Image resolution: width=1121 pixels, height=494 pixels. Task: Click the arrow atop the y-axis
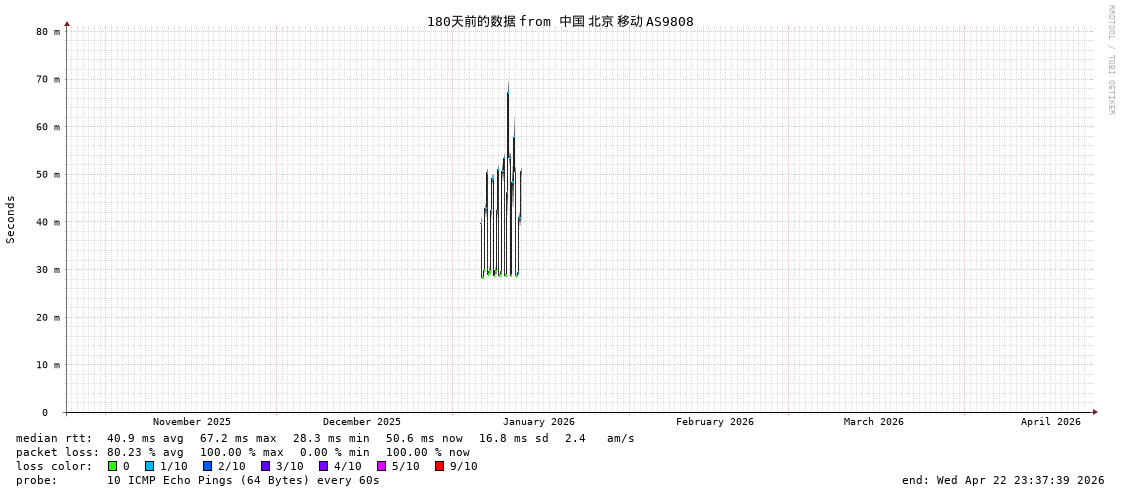pyautogui.click(x=67, y=23)
